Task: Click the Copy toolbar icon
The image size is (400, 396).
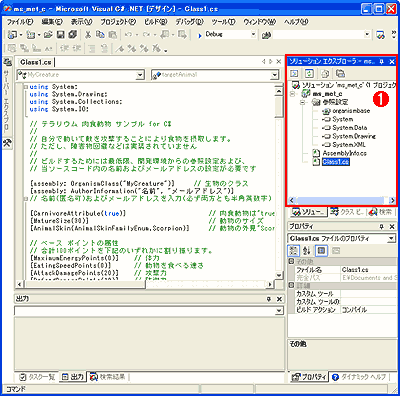Action: point(100,35)
